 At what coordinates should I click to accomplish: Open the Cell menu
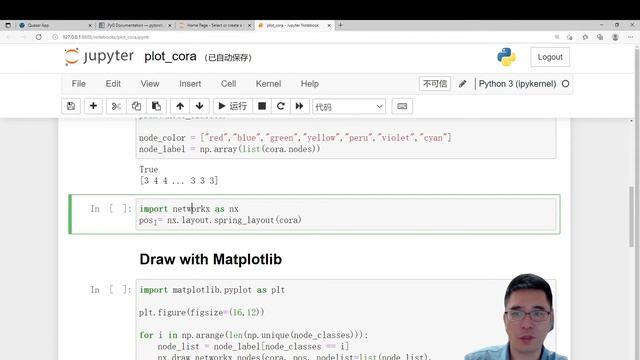coord(228,84)
